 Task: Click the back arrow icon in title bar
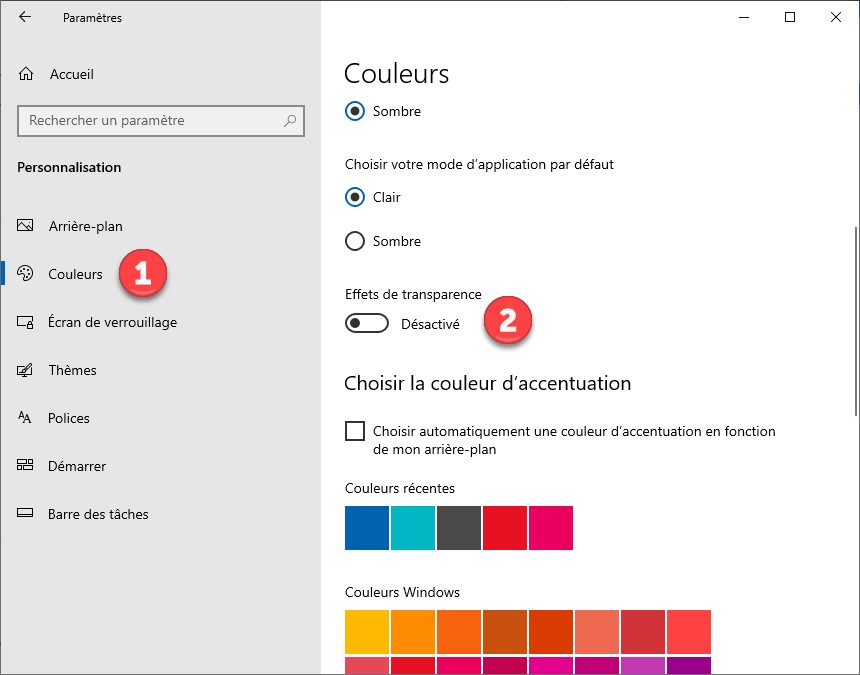[x=25, y=17]
